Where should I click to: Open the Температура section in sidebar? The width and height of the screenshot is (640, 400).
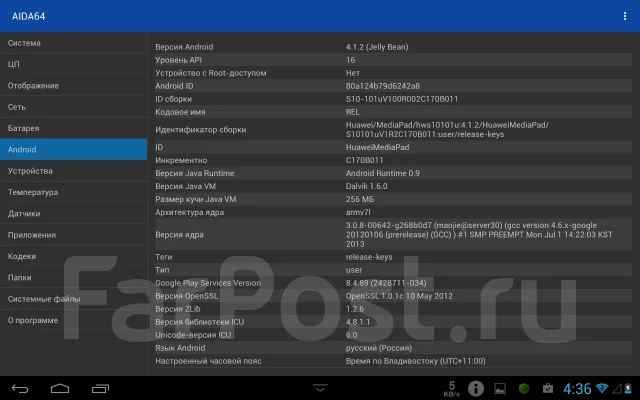point(73,192)
